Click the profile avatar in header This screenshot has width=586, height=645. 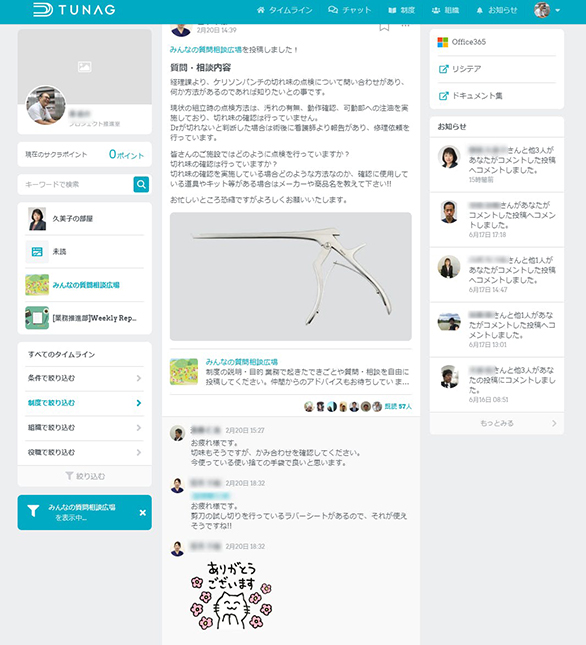(x=542, y=10)
